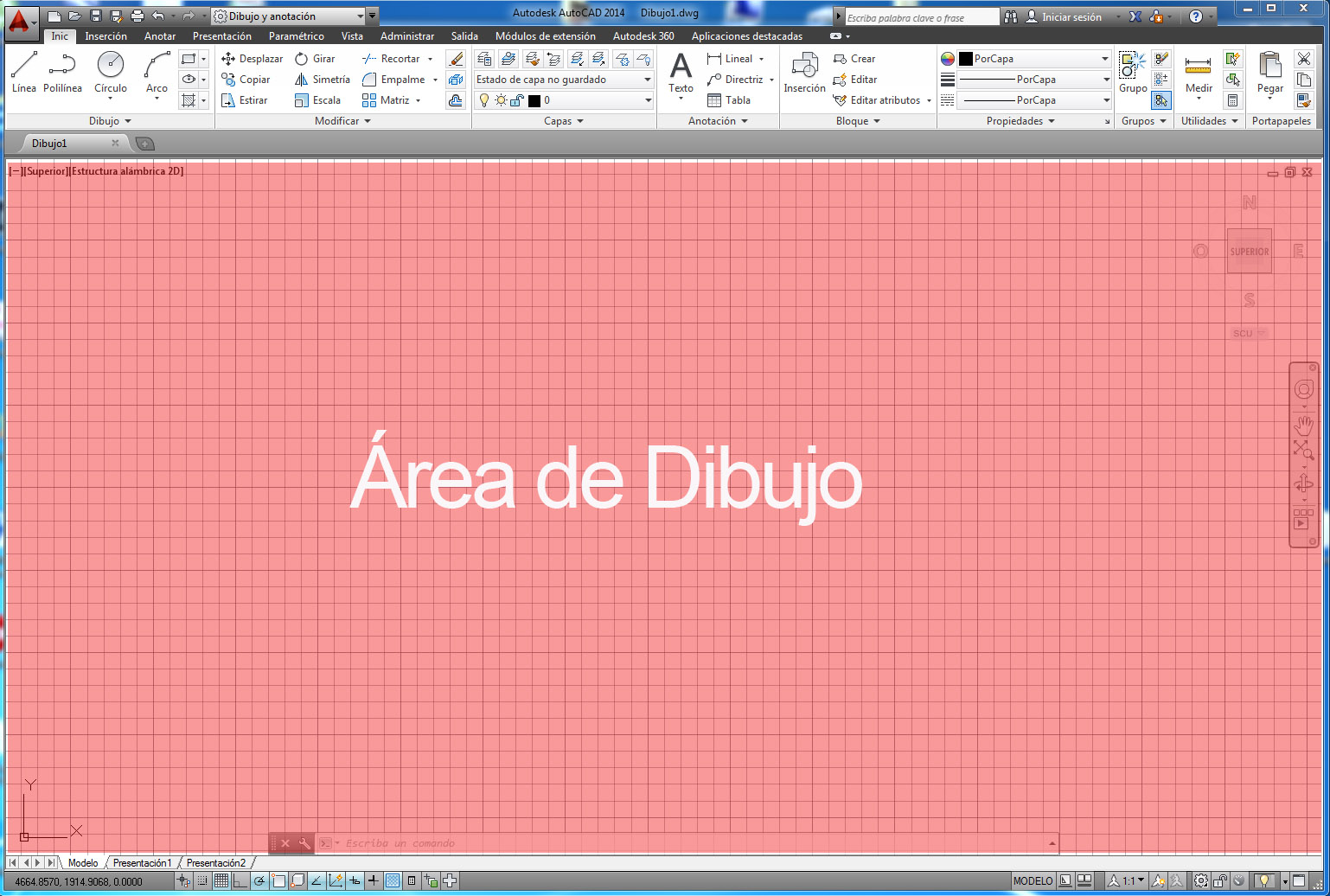The image size is (1330, 896).
Task: Click the Save icon in quick access toolbar
Action: [x=95, y=16]
